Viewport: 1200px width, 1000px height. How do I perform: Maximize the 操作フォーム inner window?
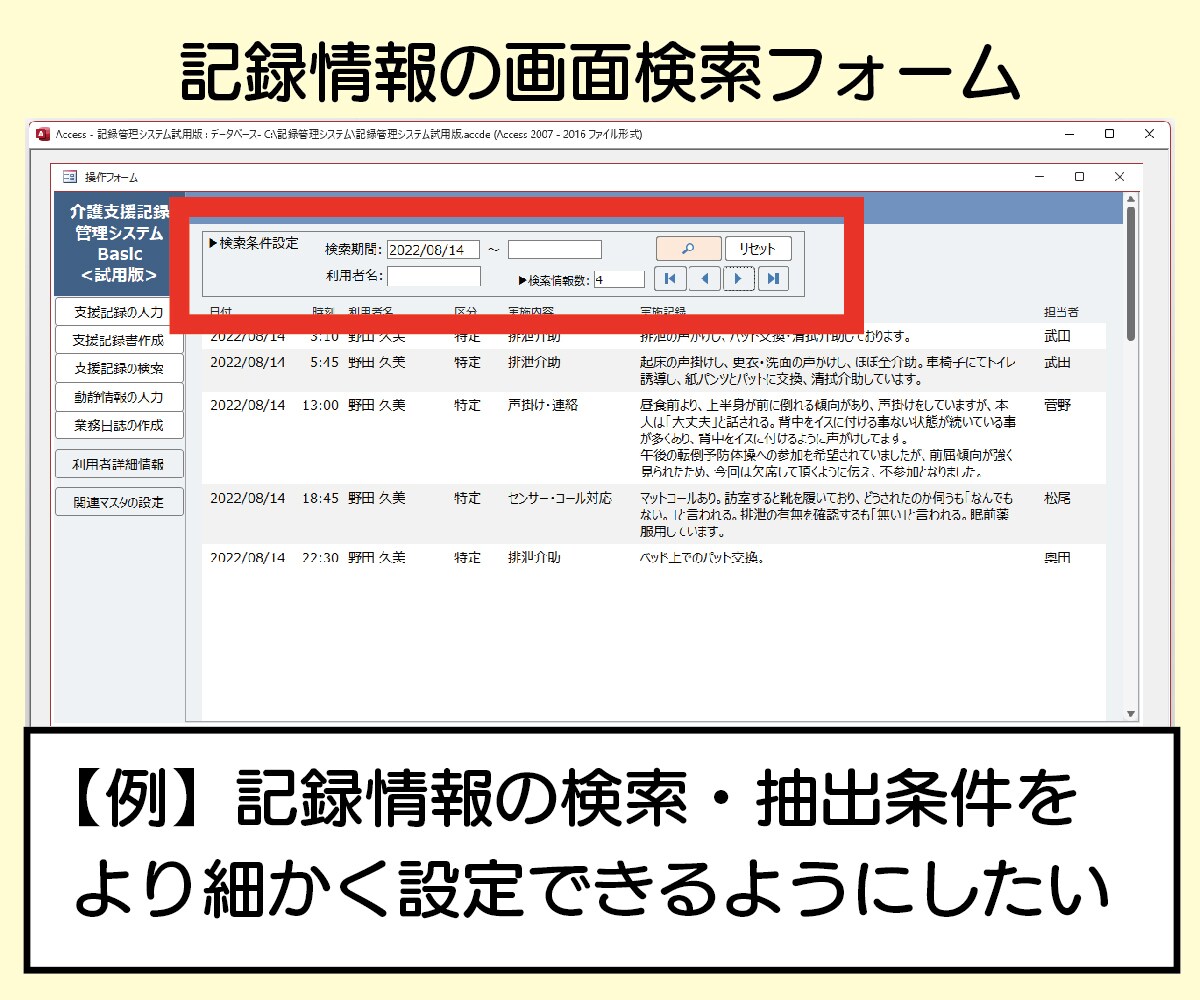coord(1079,177)
